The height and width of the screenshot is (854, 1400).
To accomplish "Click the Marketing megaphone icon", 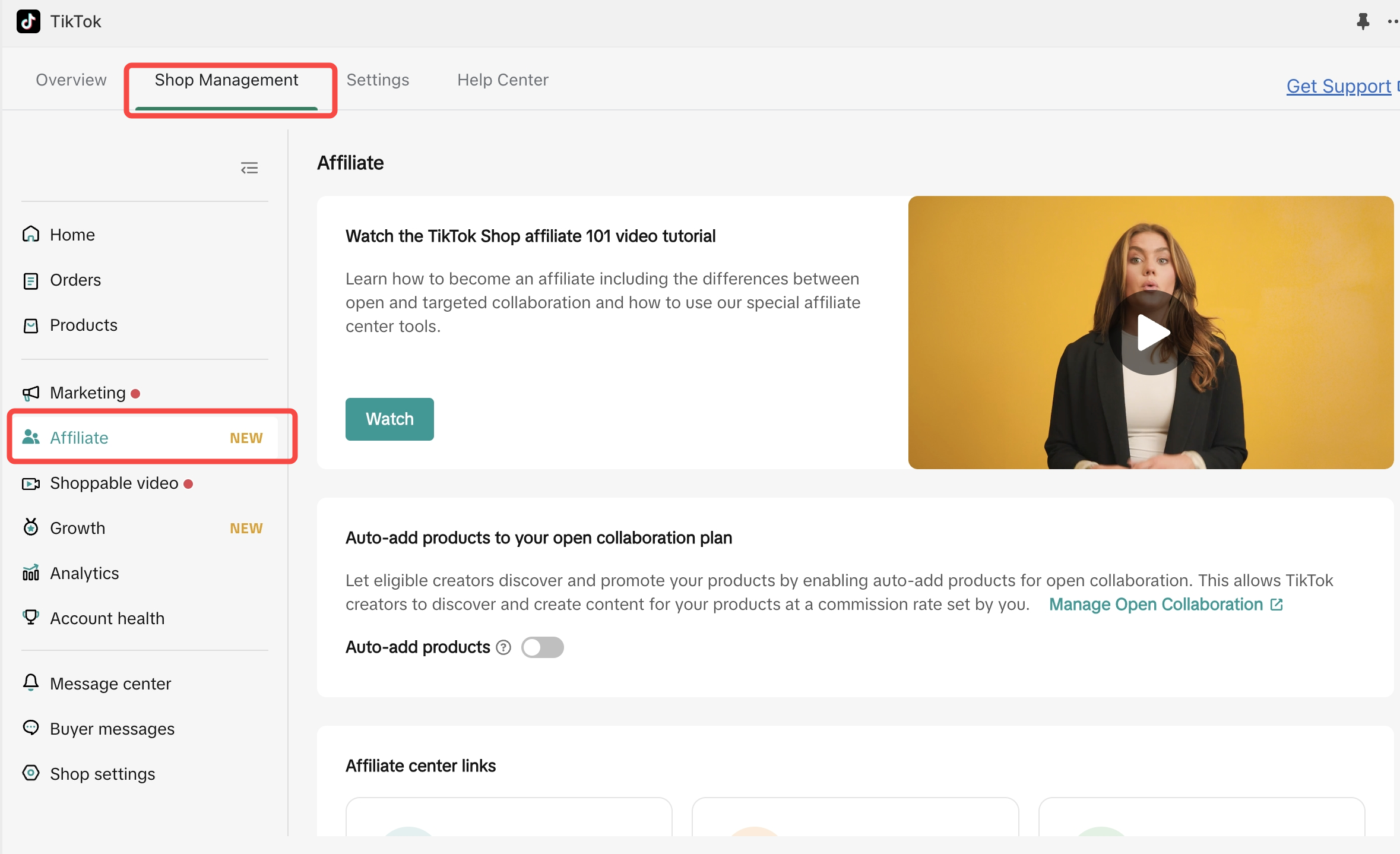I will click(x=31, y=393).
